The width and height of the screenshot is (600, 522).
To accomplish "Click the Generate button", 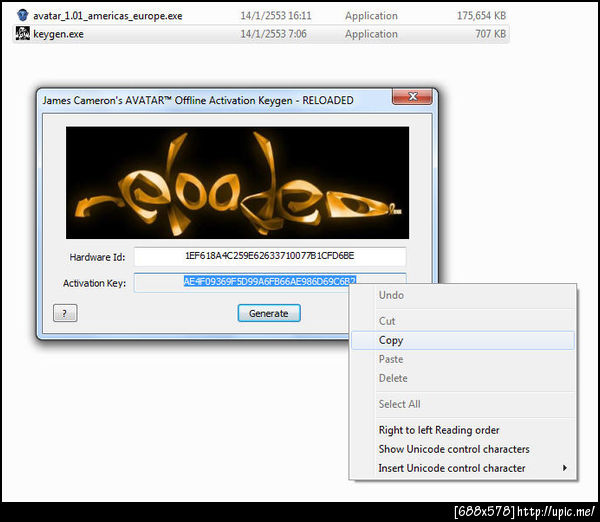I will (x=269, y=313).
